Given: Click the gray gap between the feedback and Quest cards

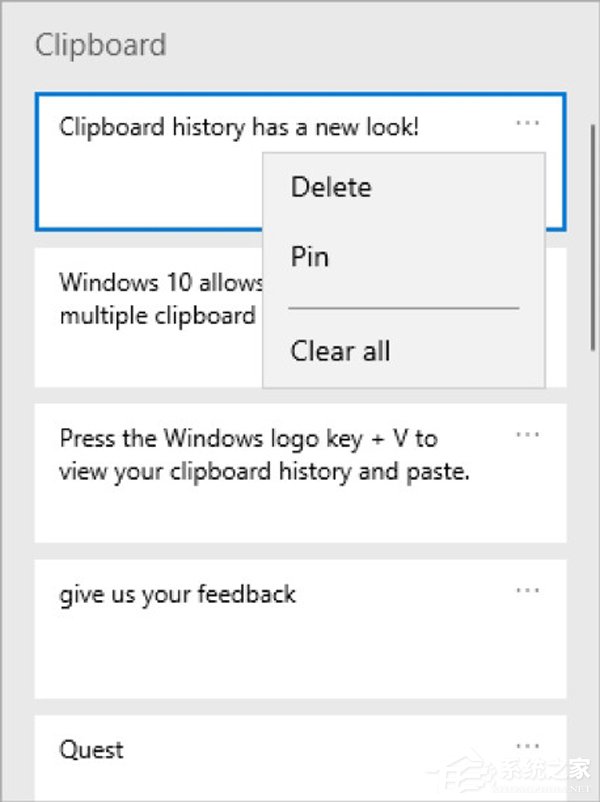Looking at the screenshot, I should [x=300, y=707].
